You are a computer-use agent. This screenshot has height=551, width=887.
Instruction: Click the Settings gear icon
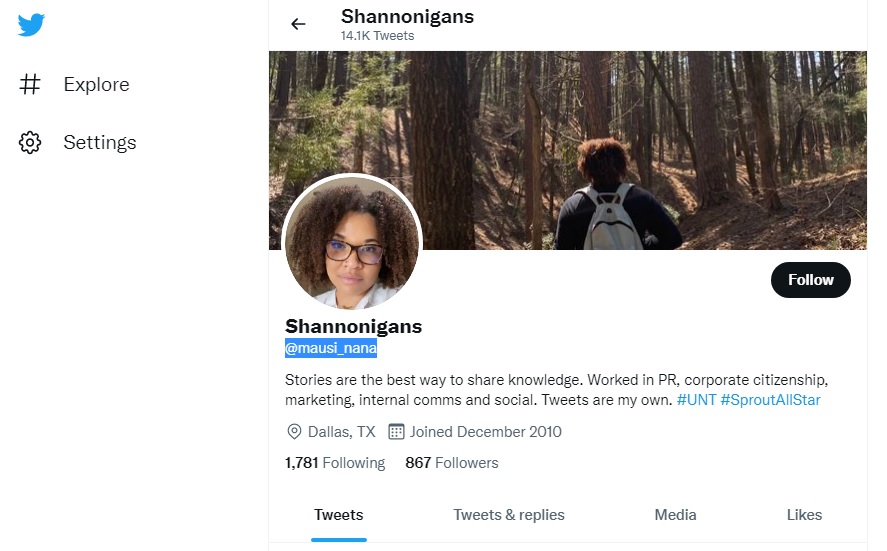coord(30,143)
